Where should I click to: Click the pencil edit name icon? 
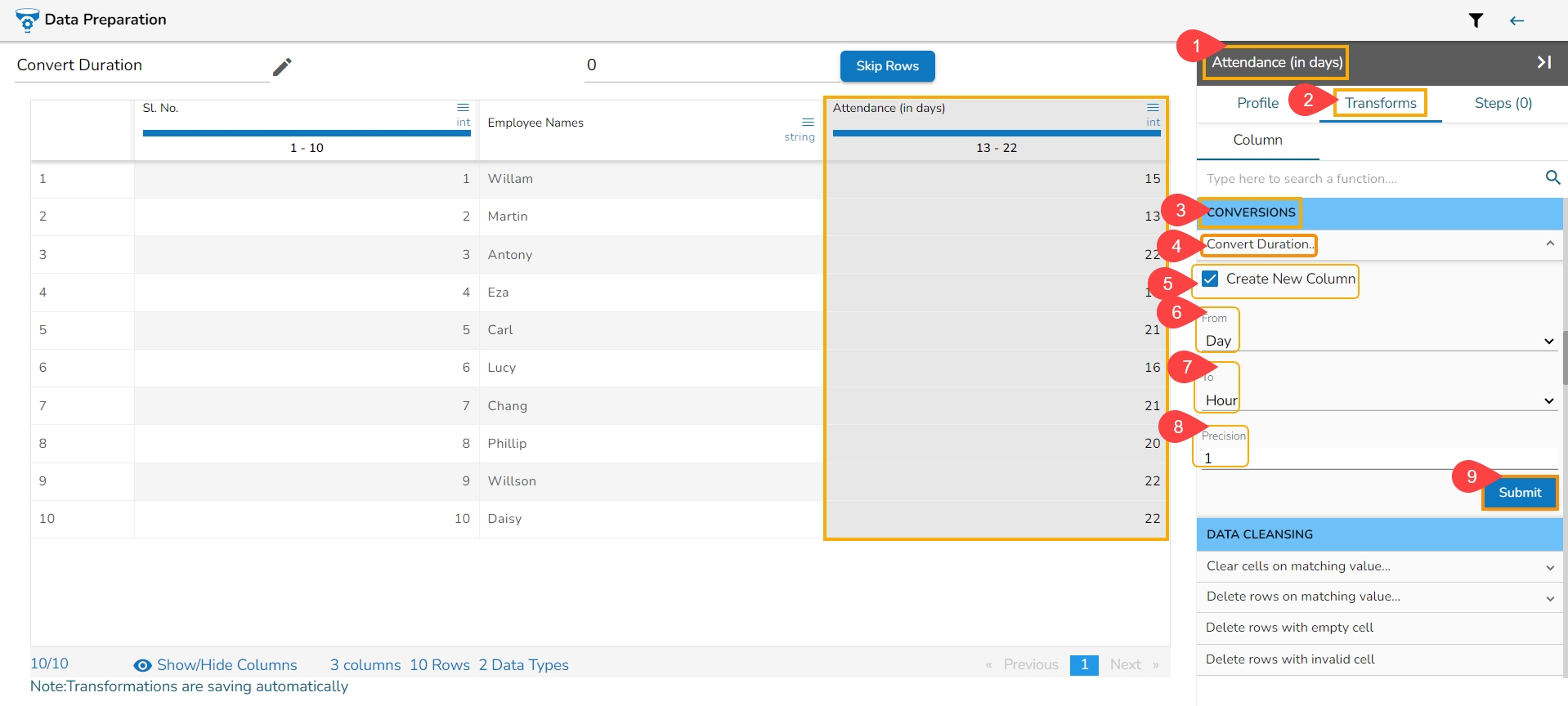(x=282, y=67)
